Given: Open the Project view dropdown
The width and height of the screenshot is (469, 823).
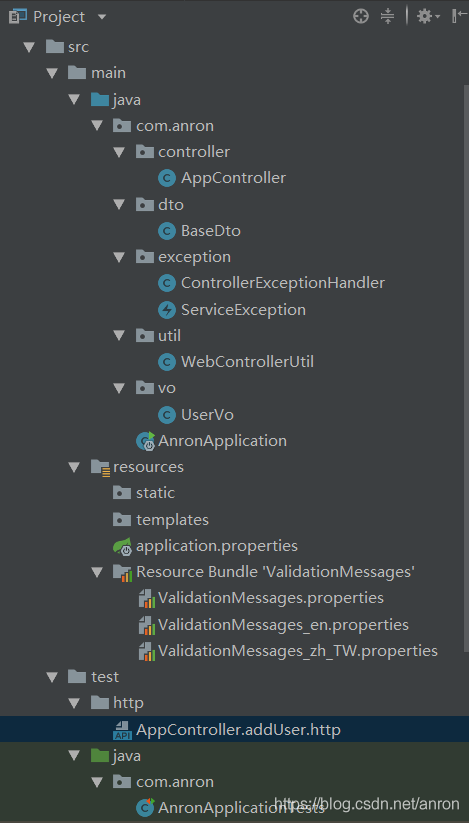Looking at the screenshot, I should [102, 17].
